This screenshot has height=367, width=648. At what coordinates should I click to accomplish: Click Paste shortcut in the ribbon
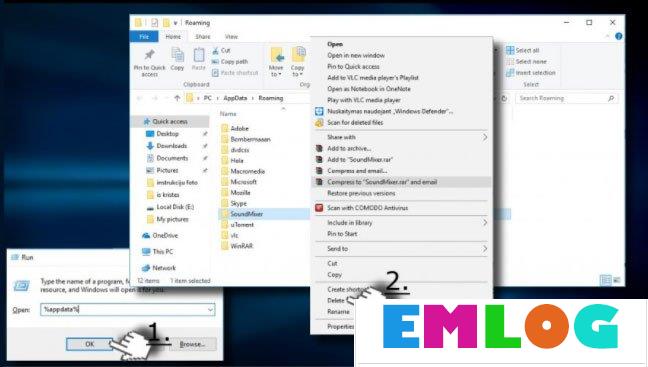pos(235,73)
